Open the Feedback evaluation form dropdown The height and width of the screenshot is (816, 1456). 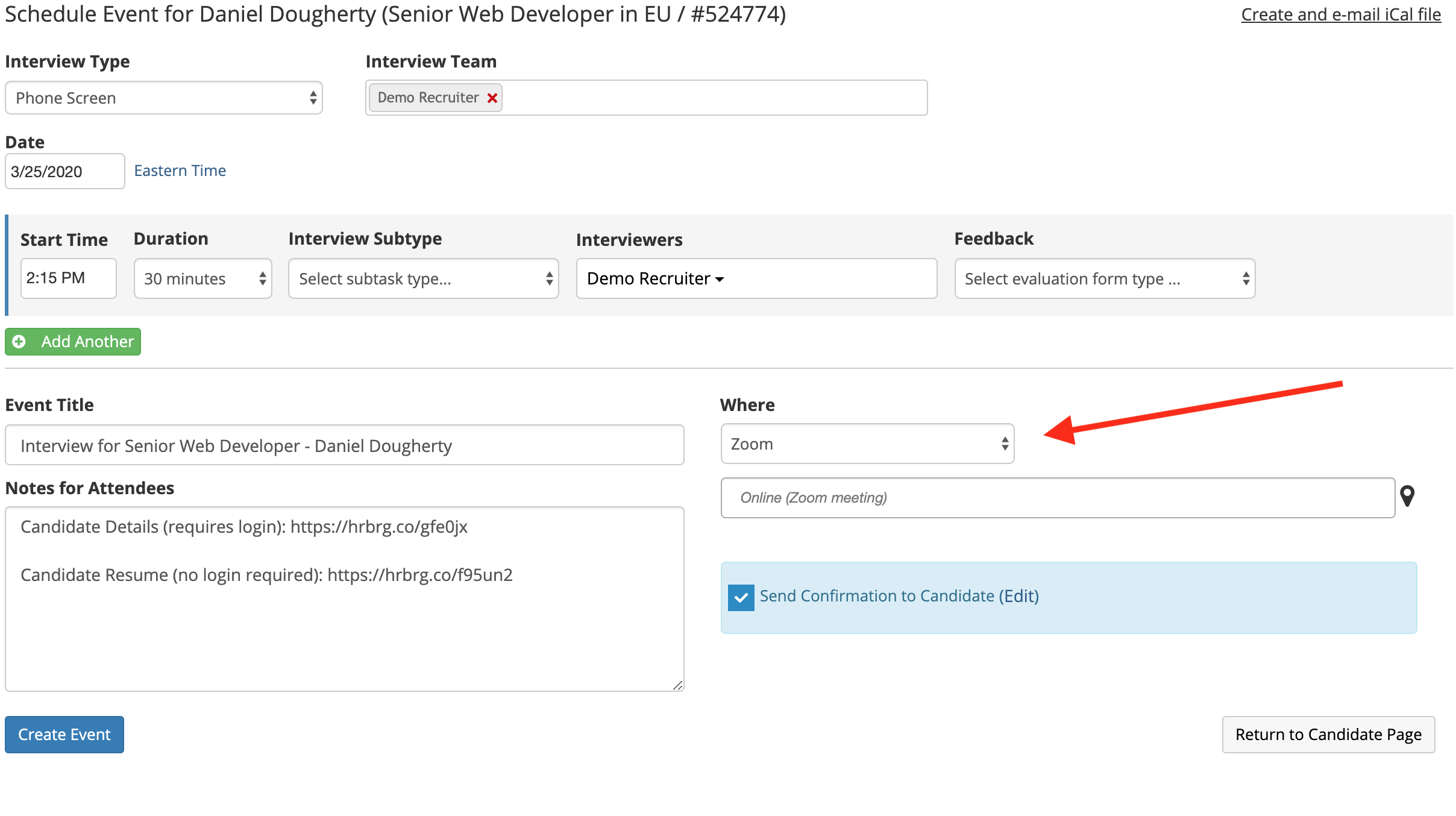[1104, 278]
